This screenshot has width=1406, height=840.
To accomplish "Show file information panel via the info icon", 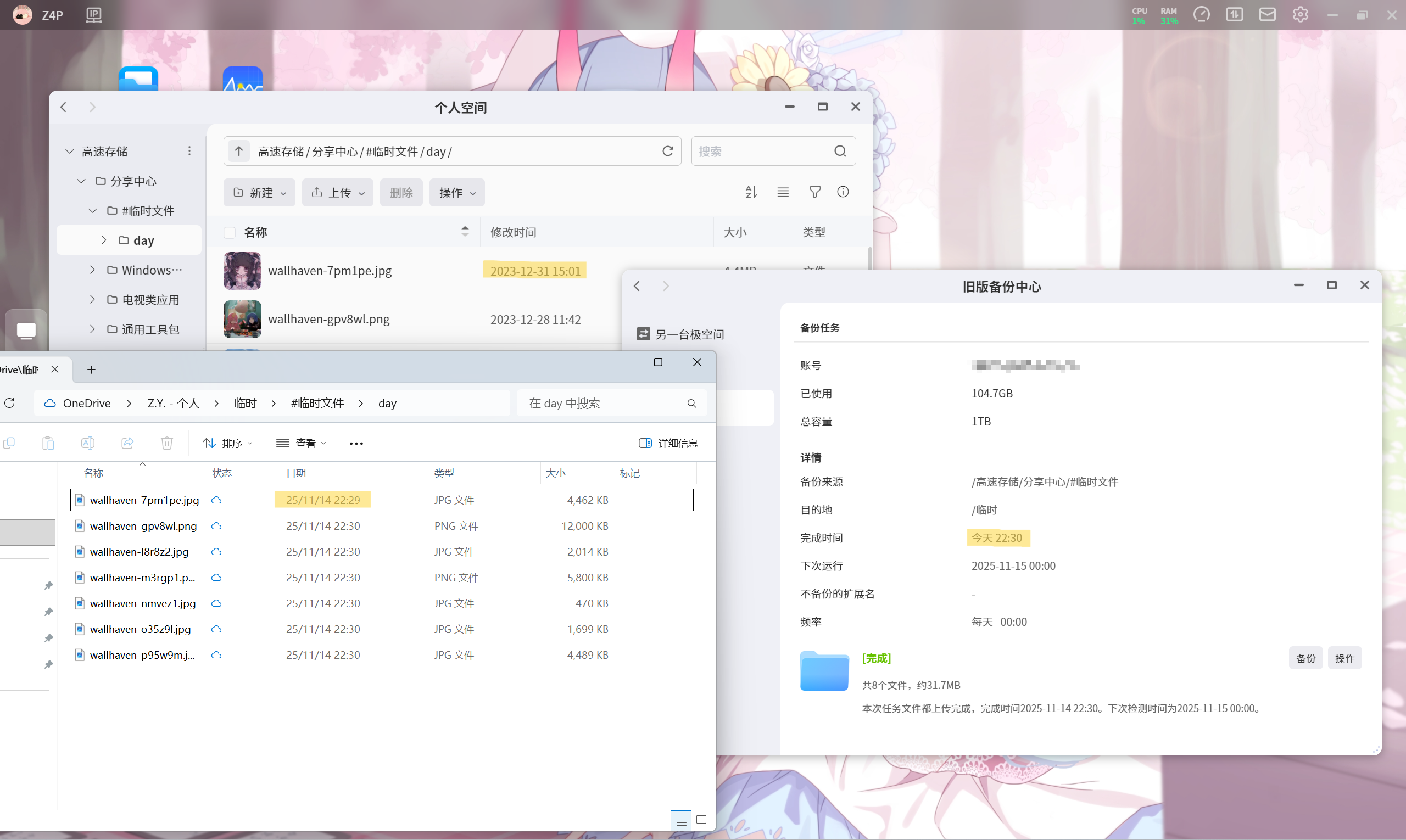I will point(842,192).
